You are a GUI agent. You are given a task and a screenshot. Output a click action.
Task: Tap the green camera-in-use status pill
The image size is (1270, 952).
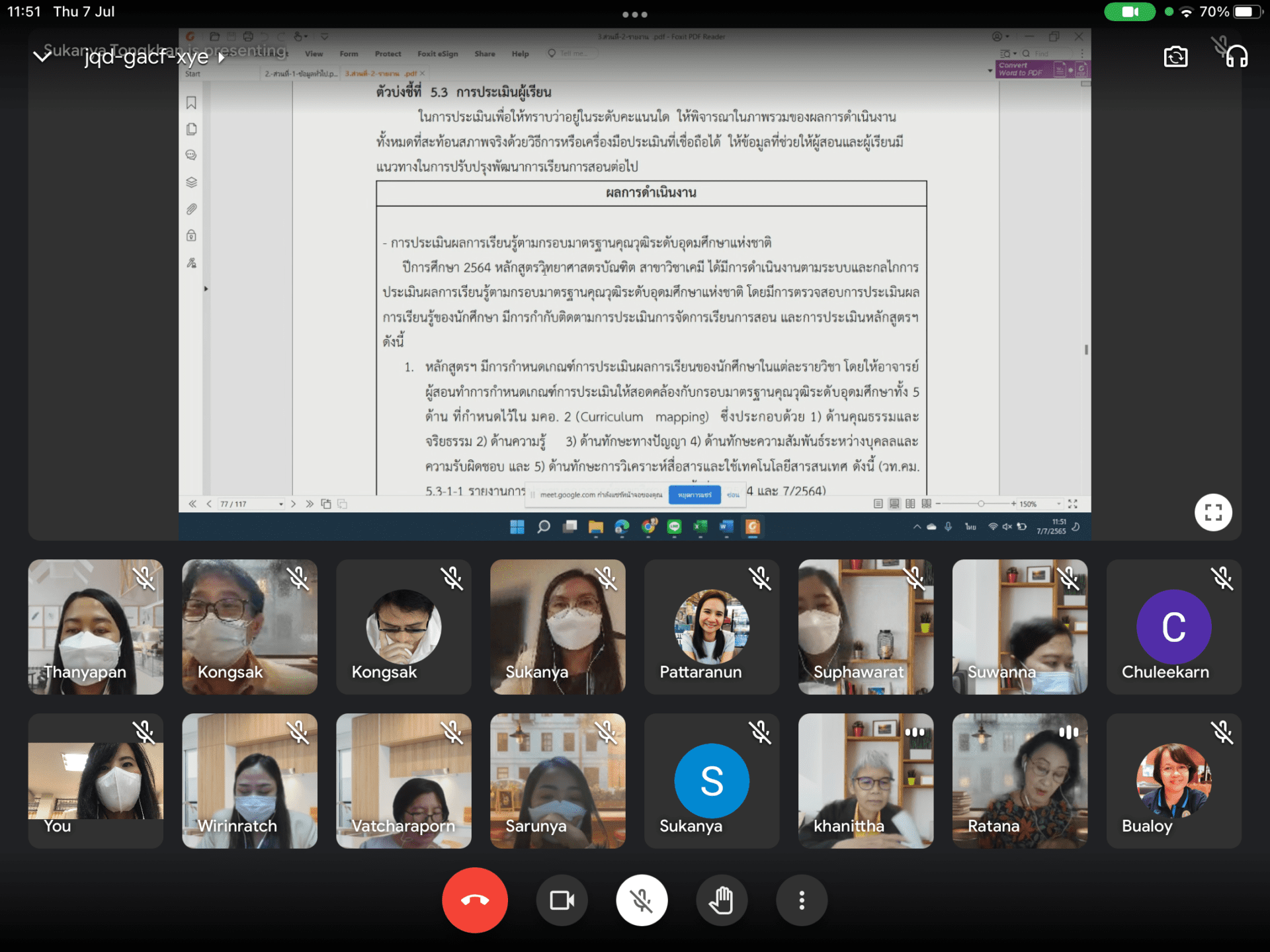tap(1130, 12)
